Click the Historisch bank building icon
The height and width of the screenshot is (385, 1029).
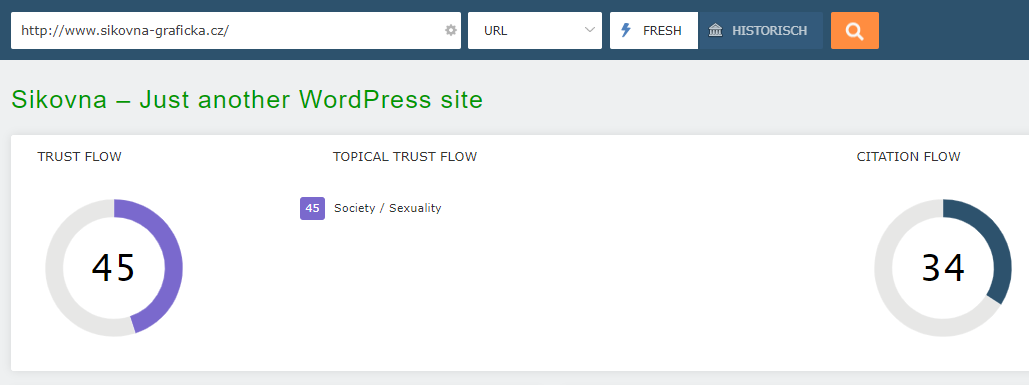point(716,30)
